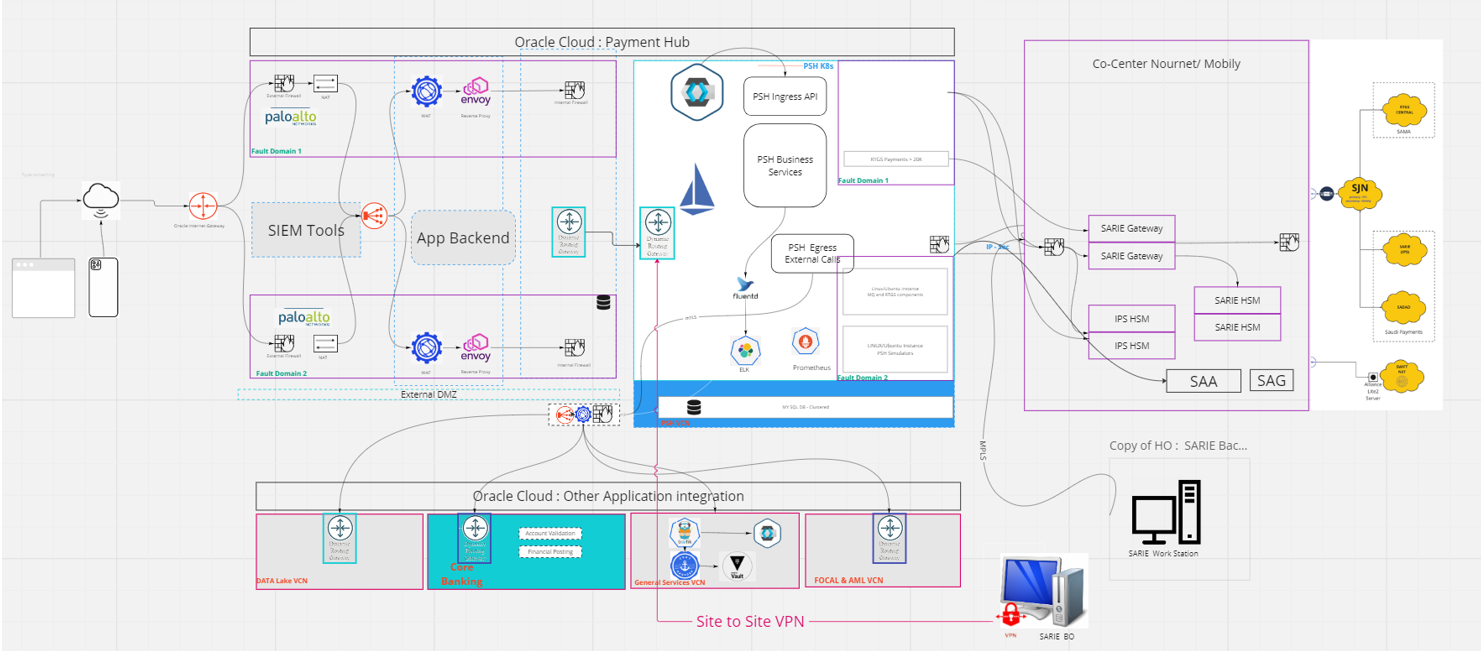
Task: Click the MY SQL DB clustered database icon
Action: point(694,406)
